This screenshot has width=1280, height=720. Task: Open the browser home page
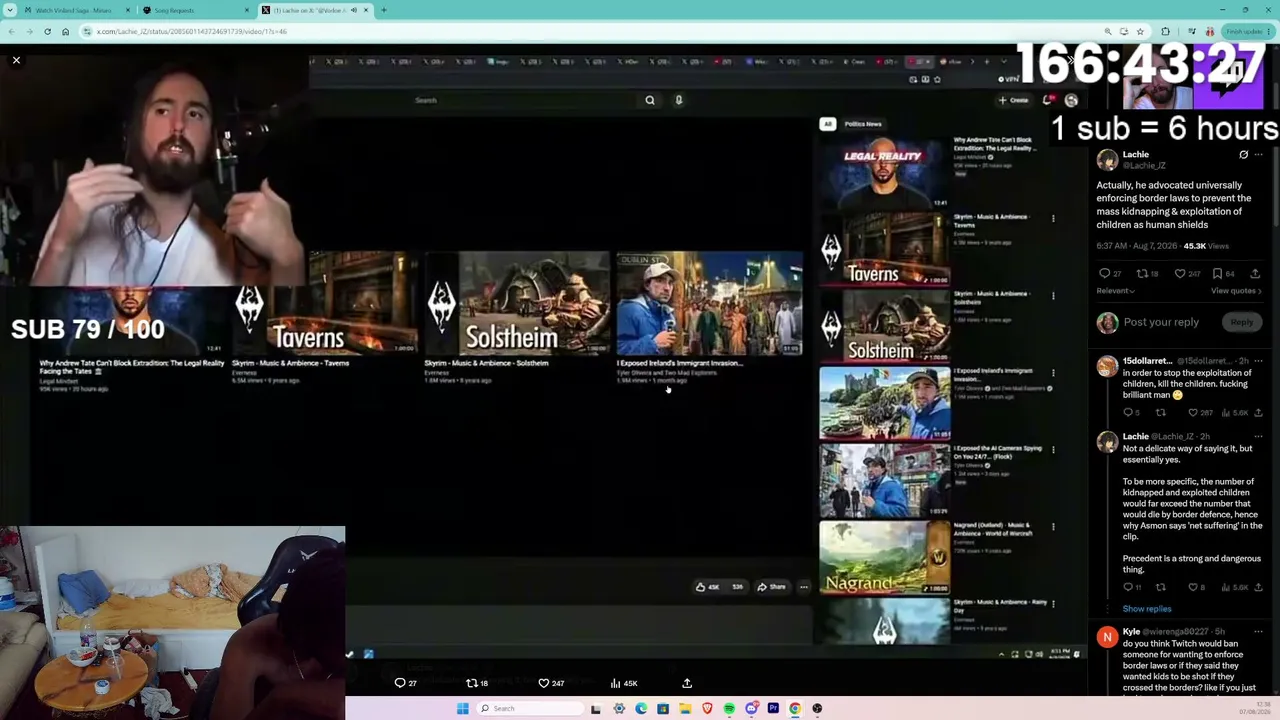click(65, 31)
